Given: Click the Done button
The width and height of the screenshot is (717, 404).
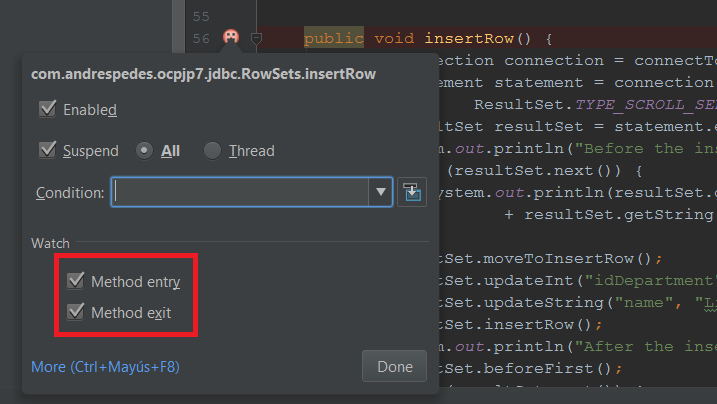Looking at the screenshot, I should (395, 366).
